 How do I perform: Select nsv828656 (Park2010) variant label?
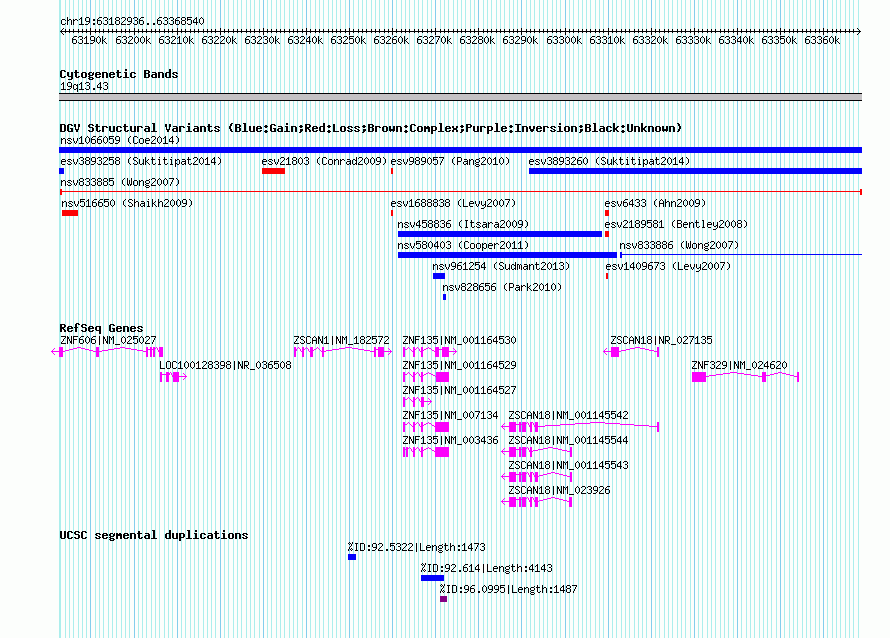tap(502, 287)
